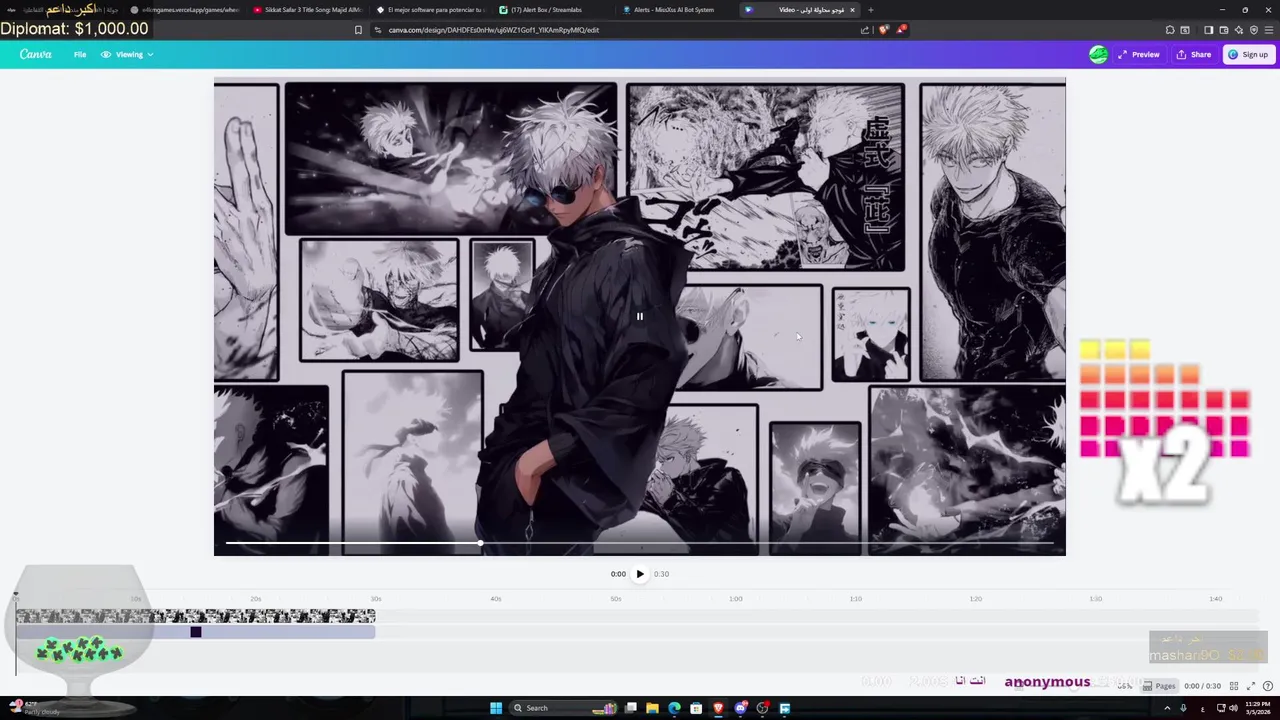Jump to the 40s mark on the timeline ruler
The width and height of the screenshot is (1280, 720).
496,598
